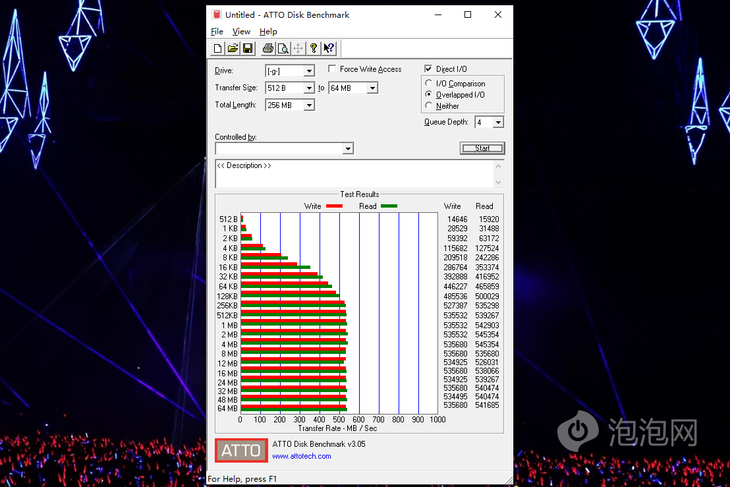Close the ATTO Disk Benchmark window

pyautogui.click(x=498, y=14)
